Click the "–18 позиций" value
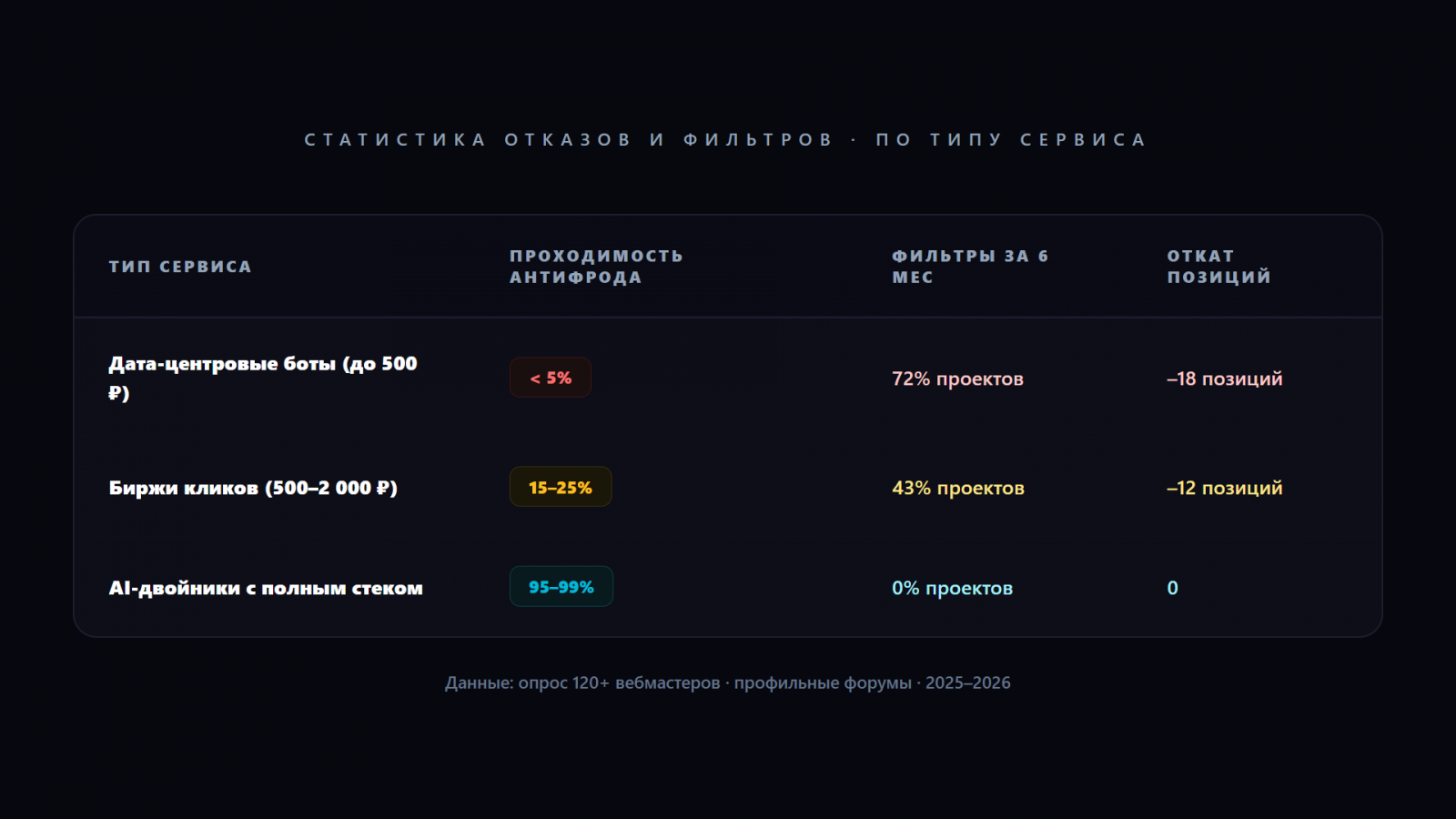 pos(1224,379)
